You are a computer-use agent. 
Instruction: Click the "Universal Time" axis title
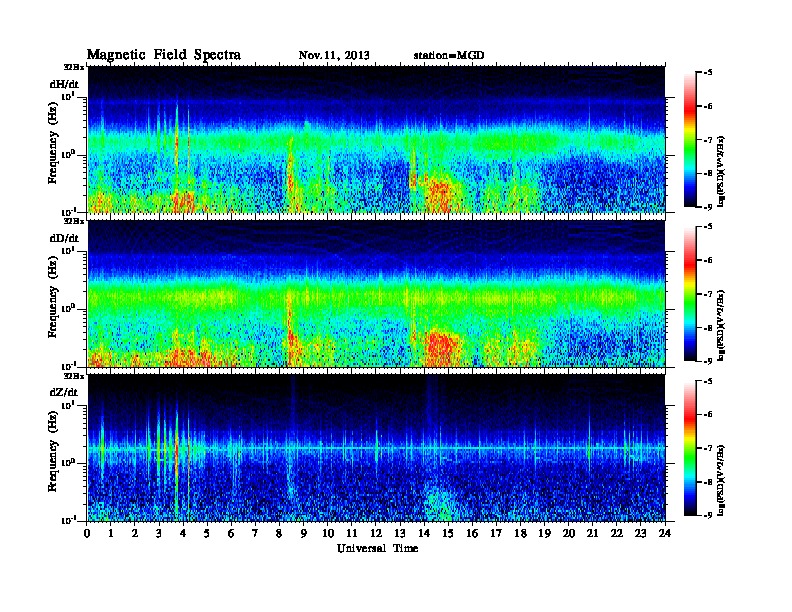377,548
